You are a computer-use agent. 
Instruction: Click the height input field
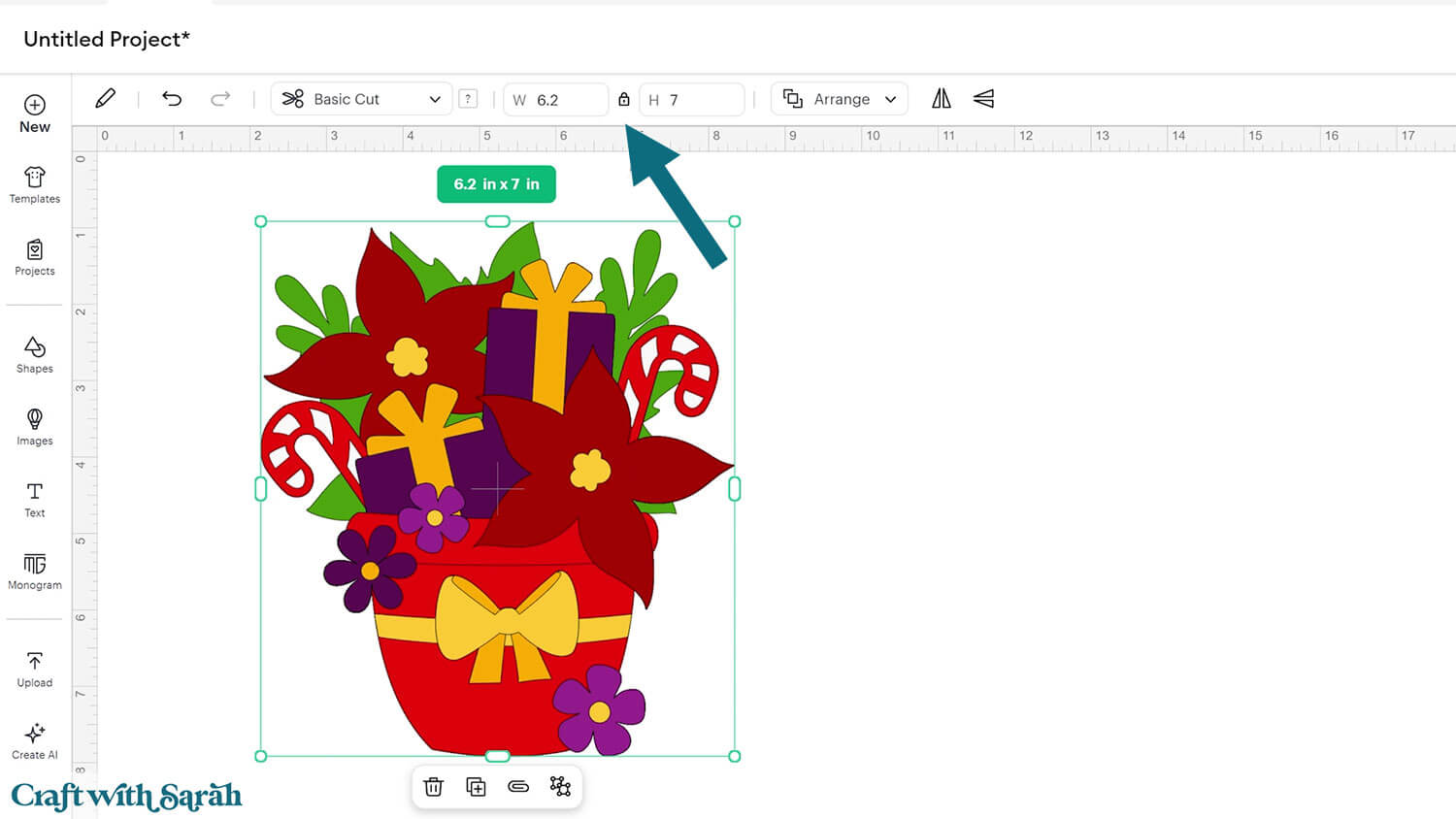703,100
